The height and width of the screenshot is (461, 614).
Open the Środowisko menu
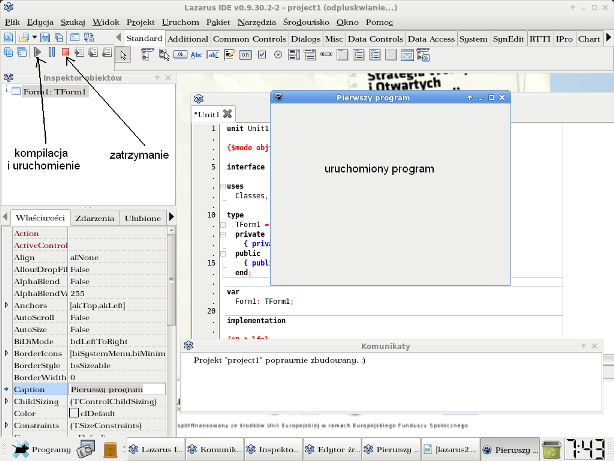(x=306, y=22)
